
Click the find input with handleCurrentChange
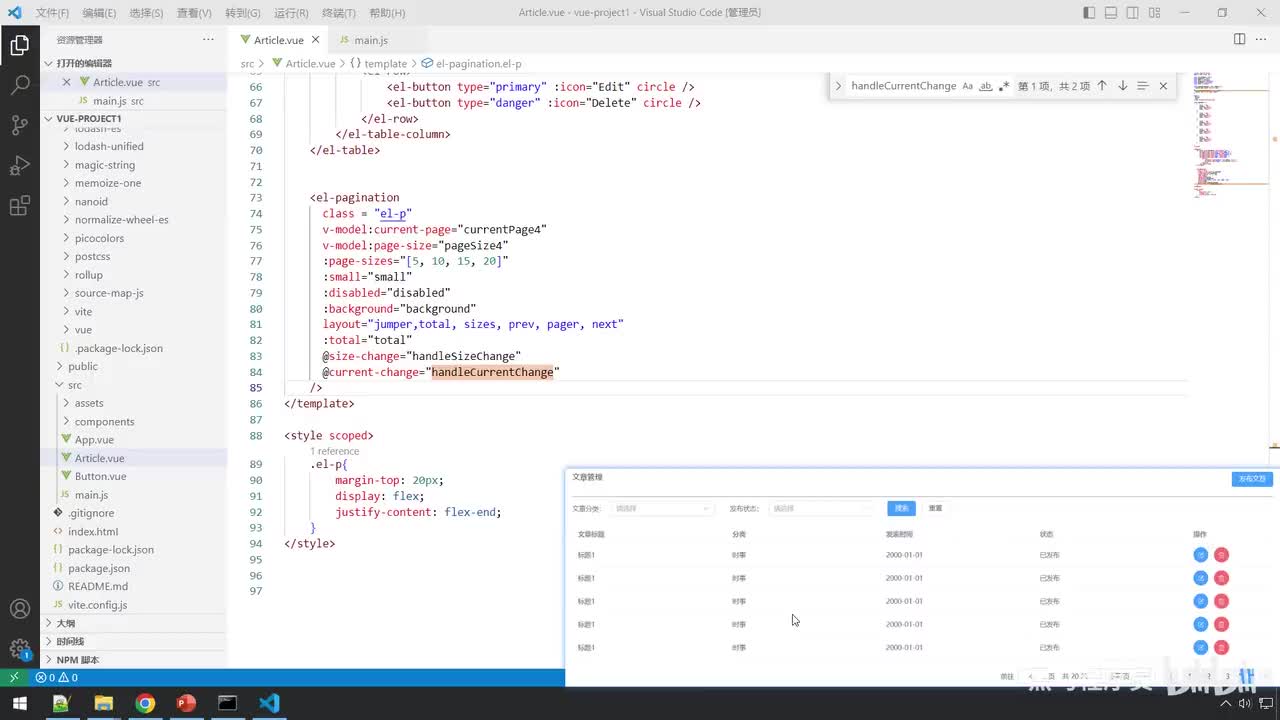[903, 86]
